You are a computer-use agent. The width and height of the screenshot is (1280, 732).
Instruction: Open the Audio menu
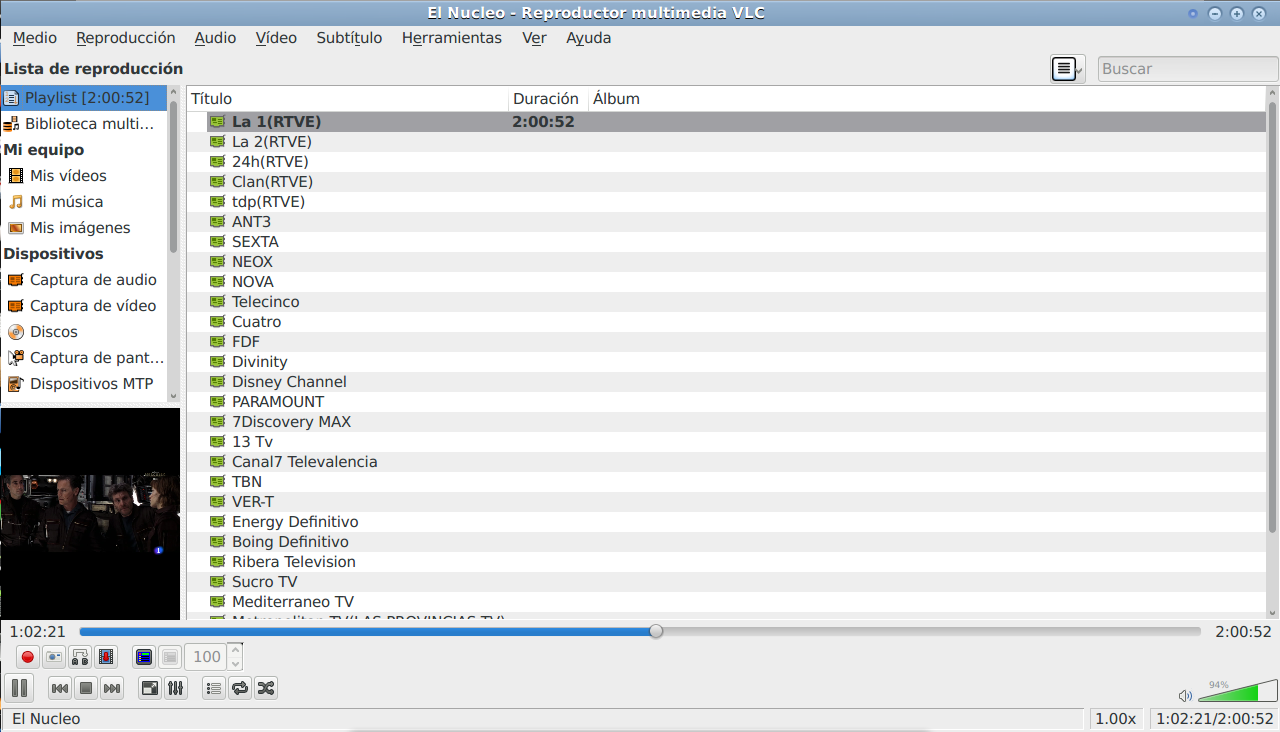pyautogui.click(x=215, y=38)
